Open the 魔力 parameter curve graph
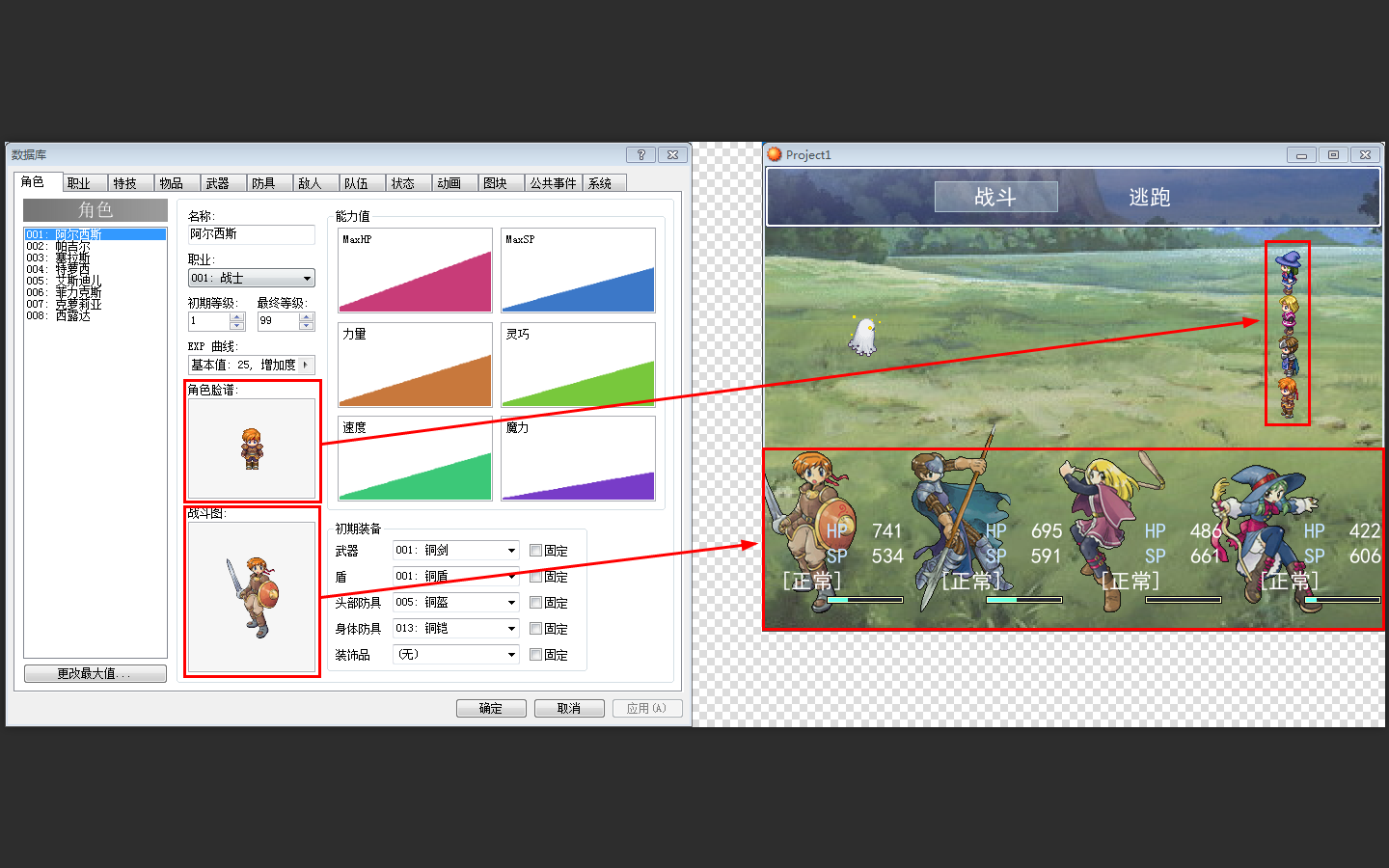Viewport: 1389px width, 868px height. click(x=578, y=458)
